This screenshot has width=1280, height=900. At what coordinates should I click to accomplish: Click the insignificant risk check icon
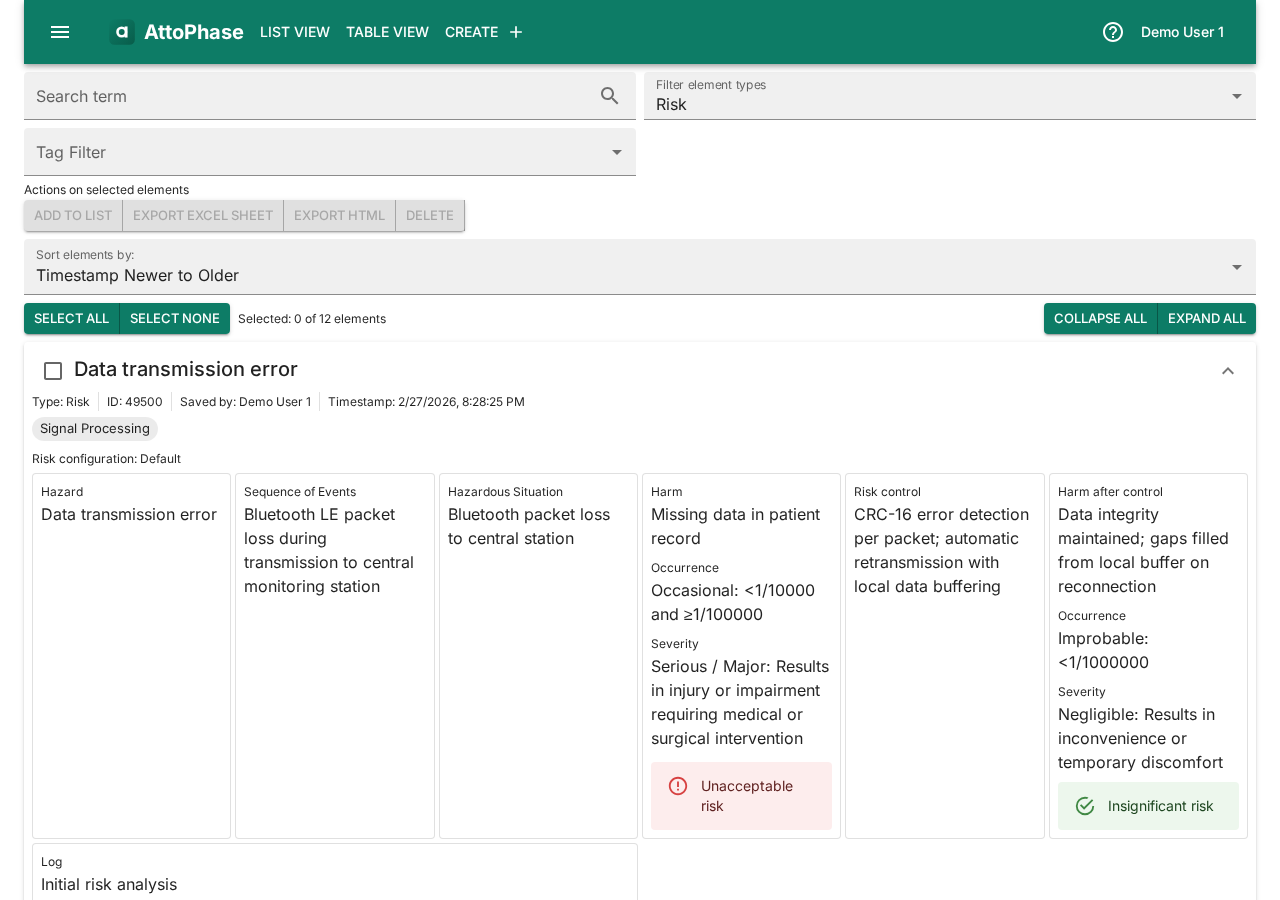(1085, 805)
